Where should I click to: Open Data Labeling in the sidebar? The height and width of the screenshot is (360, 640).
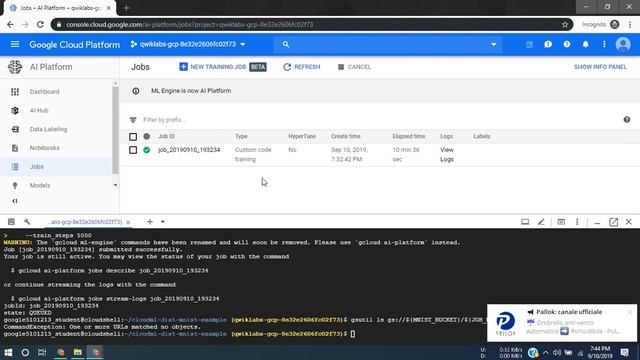coord(48,129)
